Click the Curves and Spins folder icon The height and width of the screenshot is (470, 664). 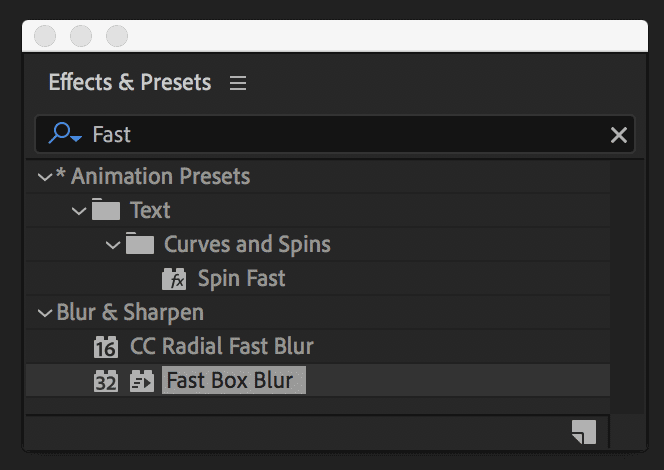tap(139, 245)
